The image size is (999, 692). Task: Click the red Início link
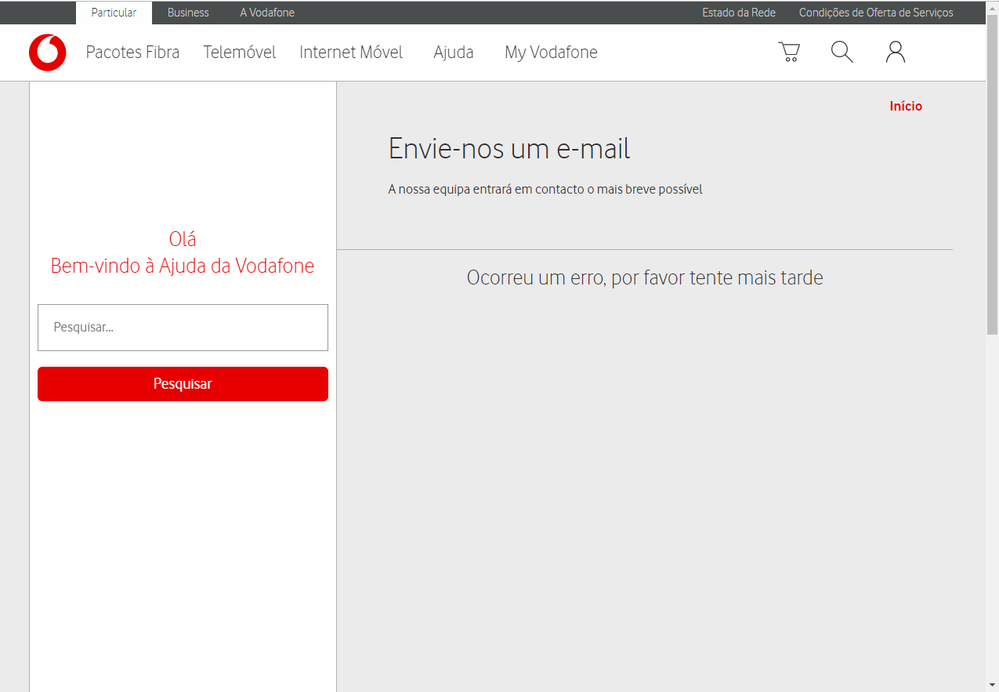coord(906,106)
